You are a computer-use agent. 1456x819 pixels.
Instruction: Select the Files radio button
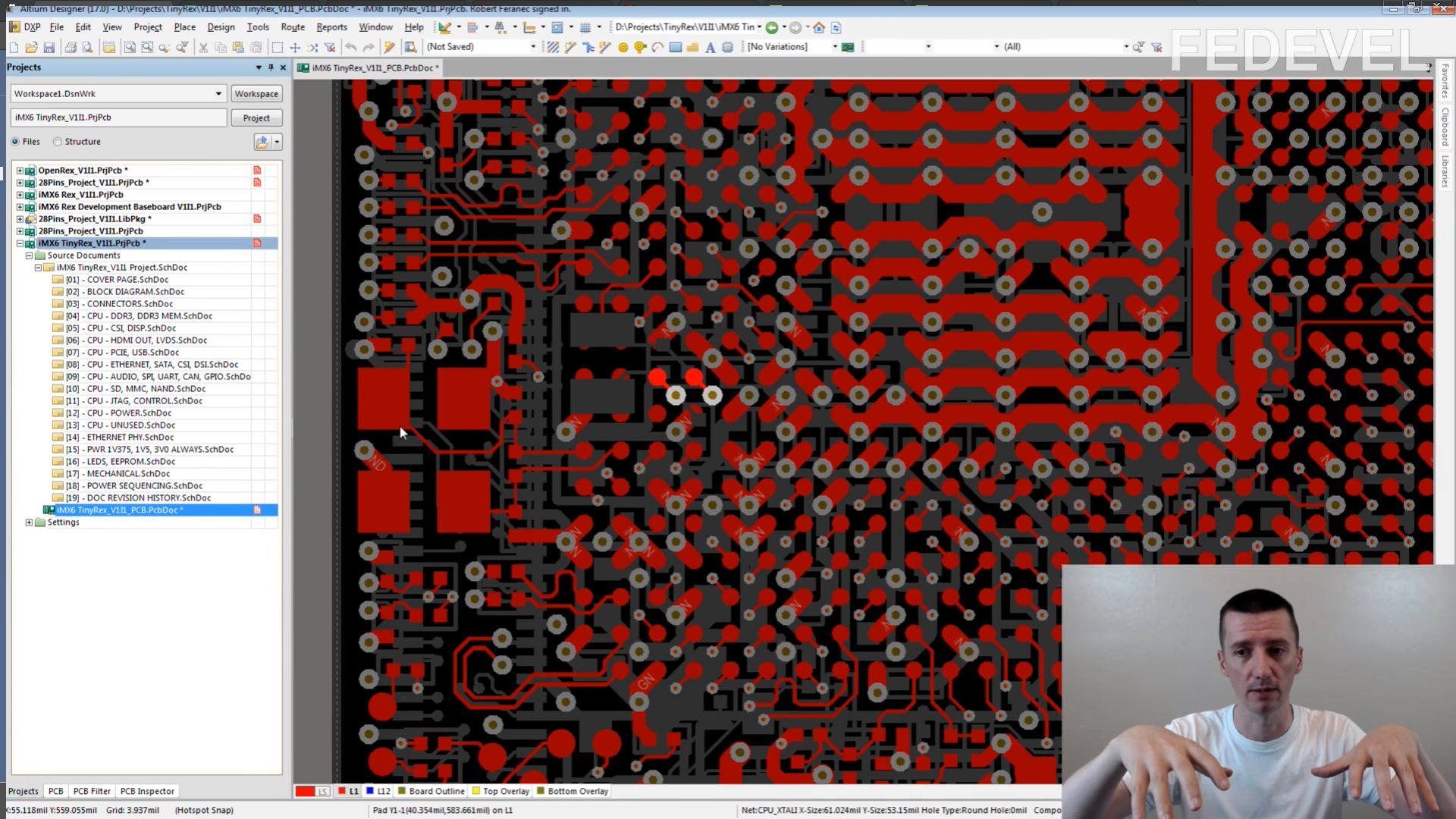click(x=15, y=142)
